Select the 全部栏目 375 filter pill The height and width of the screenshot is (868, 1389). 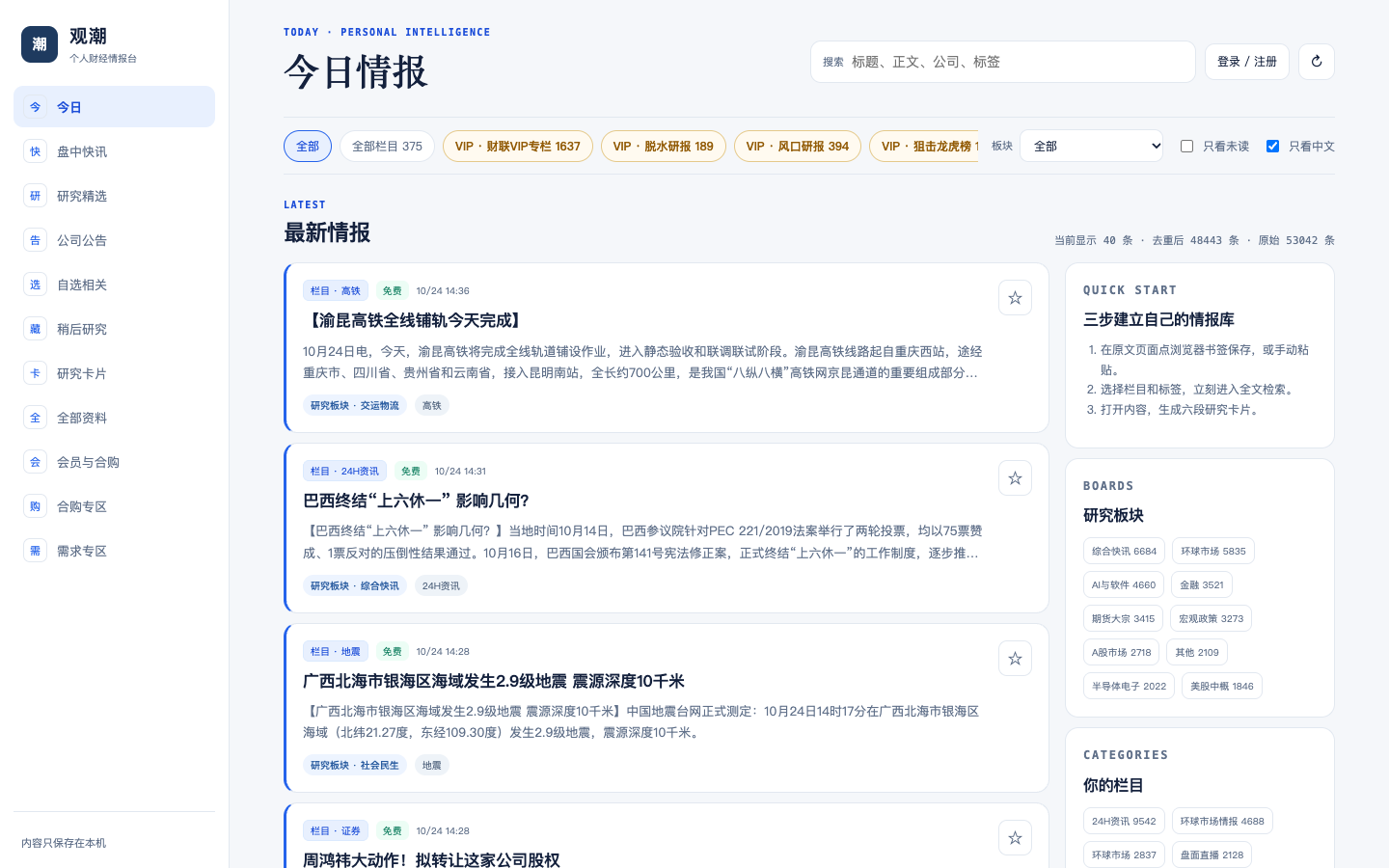(387, 147)
